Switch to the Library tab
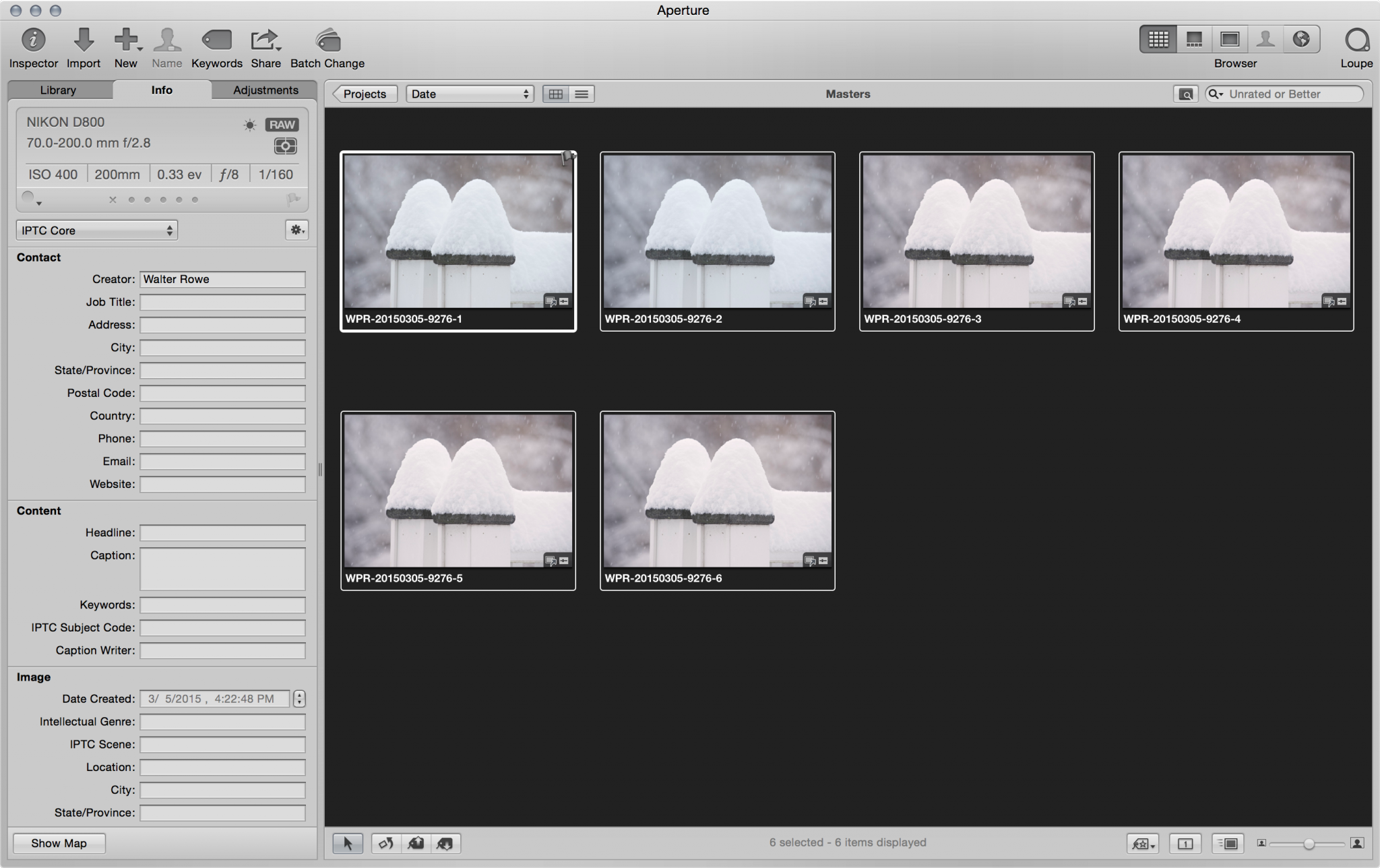The height and width of the screenshot is (868, 1380). point(58,89)
